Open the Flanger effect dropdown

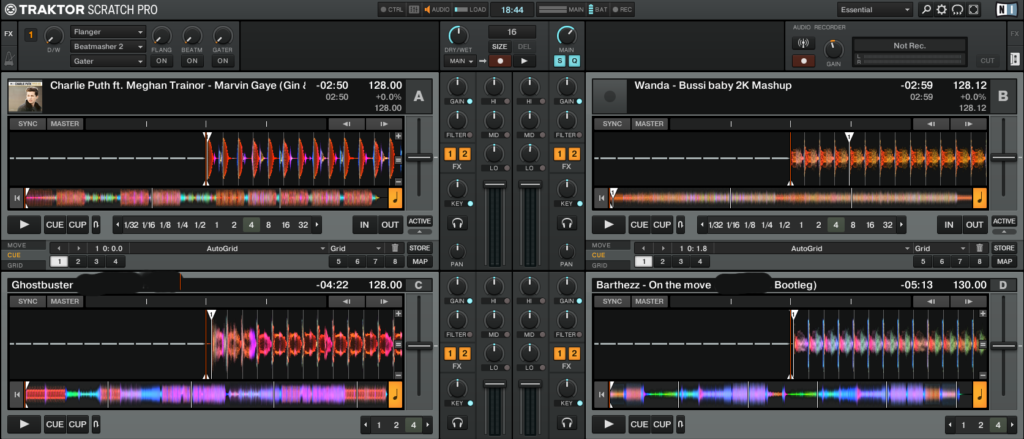coord(108,32)
